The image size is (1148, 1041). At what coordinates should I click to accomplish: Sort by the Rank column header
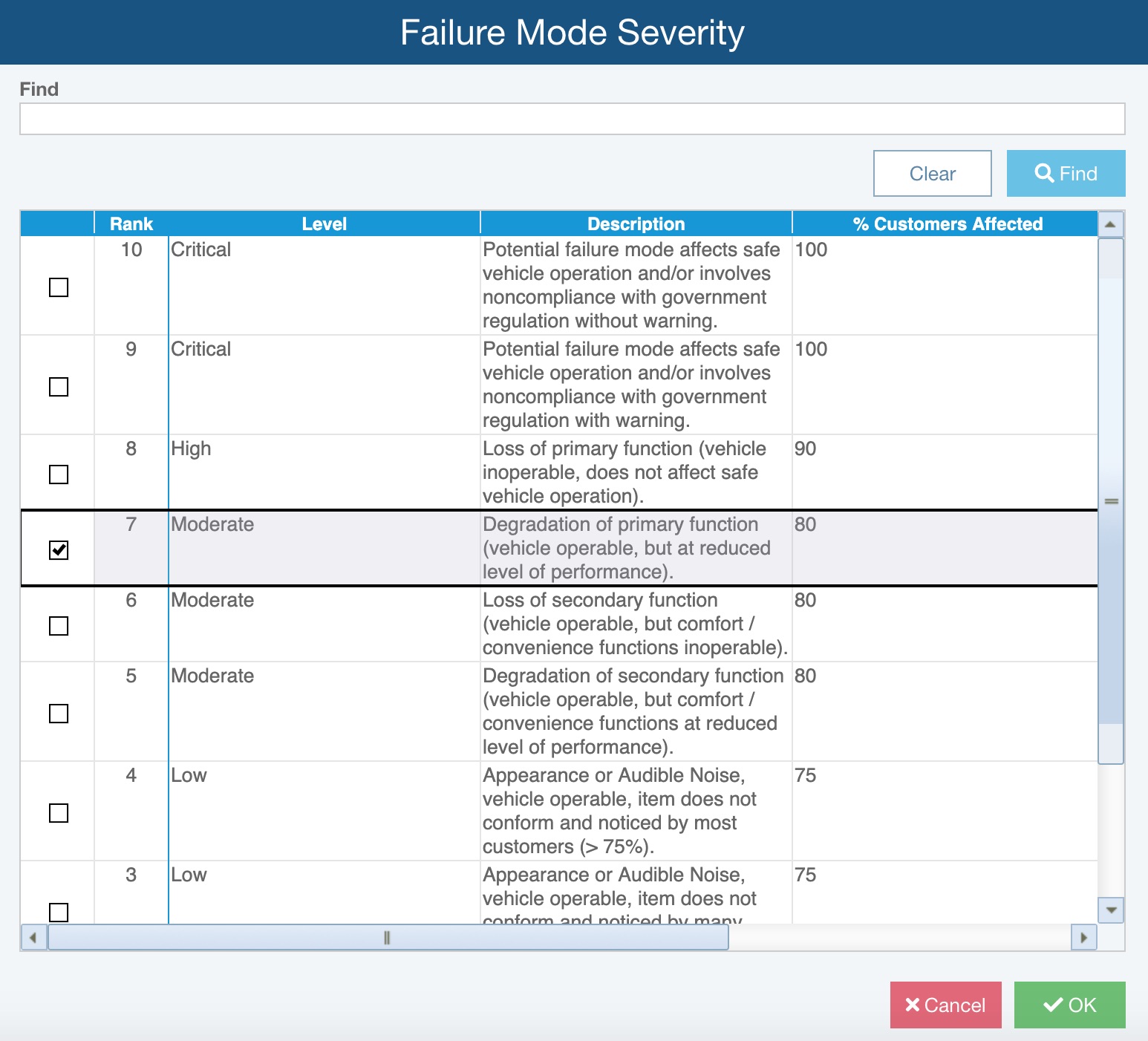(131, 224)
